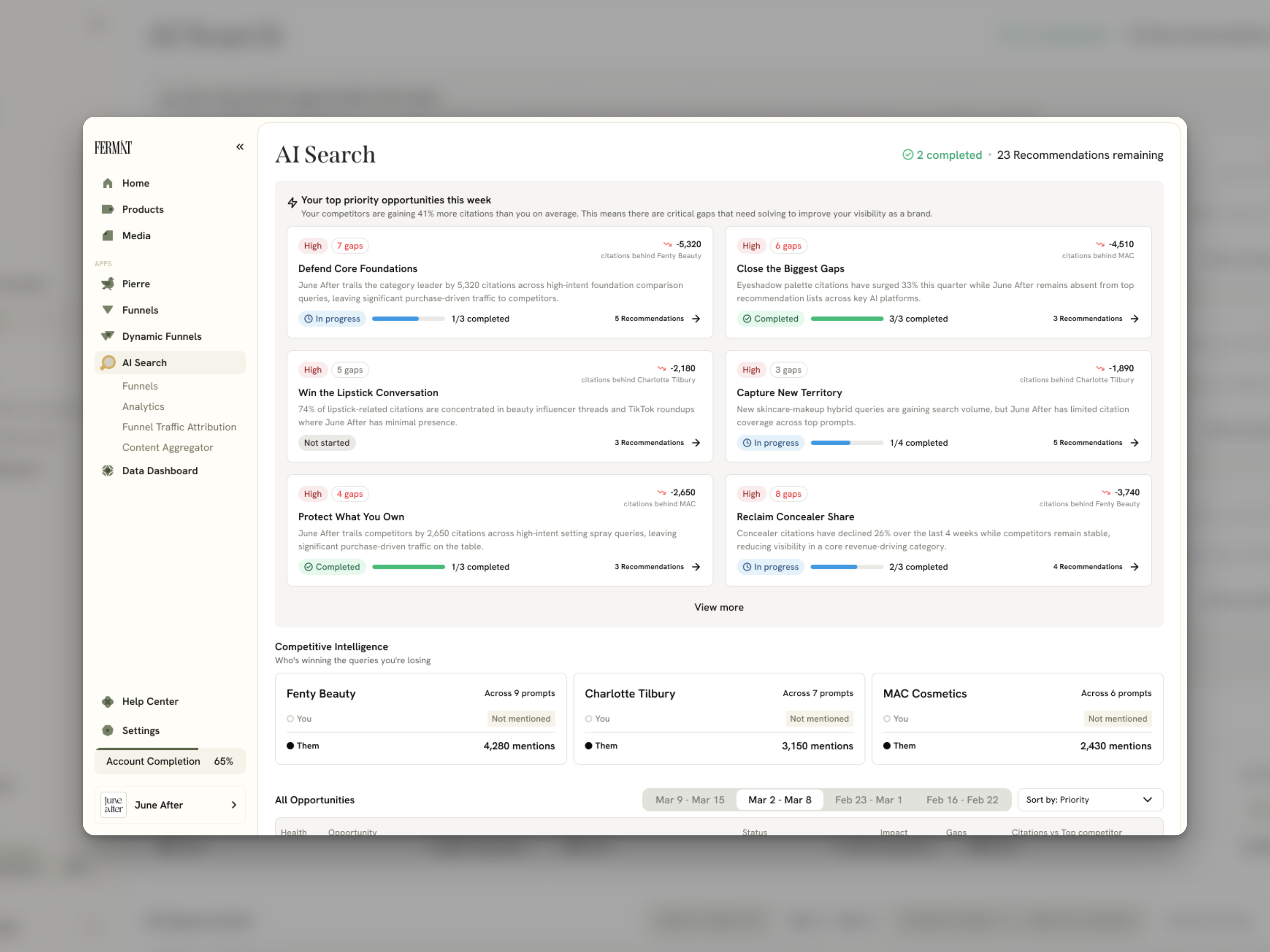Click the Products tag icon
The image size is (1270, 952).
pos(107,209)
